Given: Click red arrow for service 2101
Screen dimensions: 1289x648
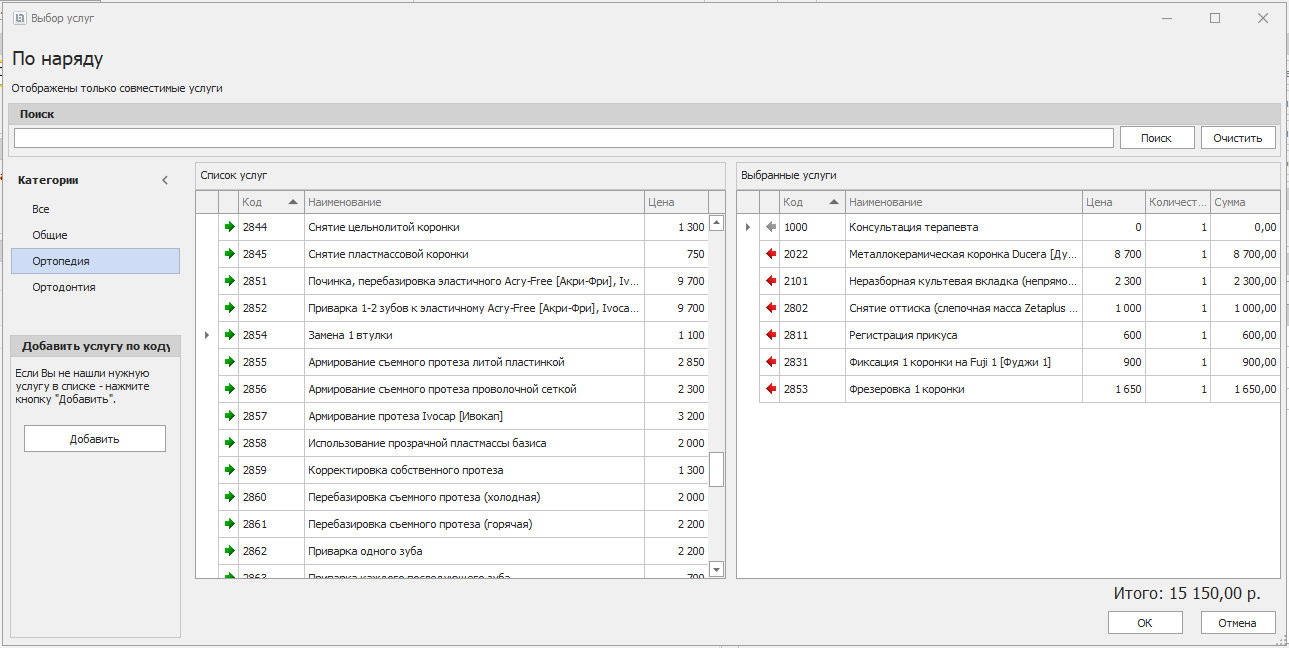Looking at the screenshot, I should click(x=770, y=281).
